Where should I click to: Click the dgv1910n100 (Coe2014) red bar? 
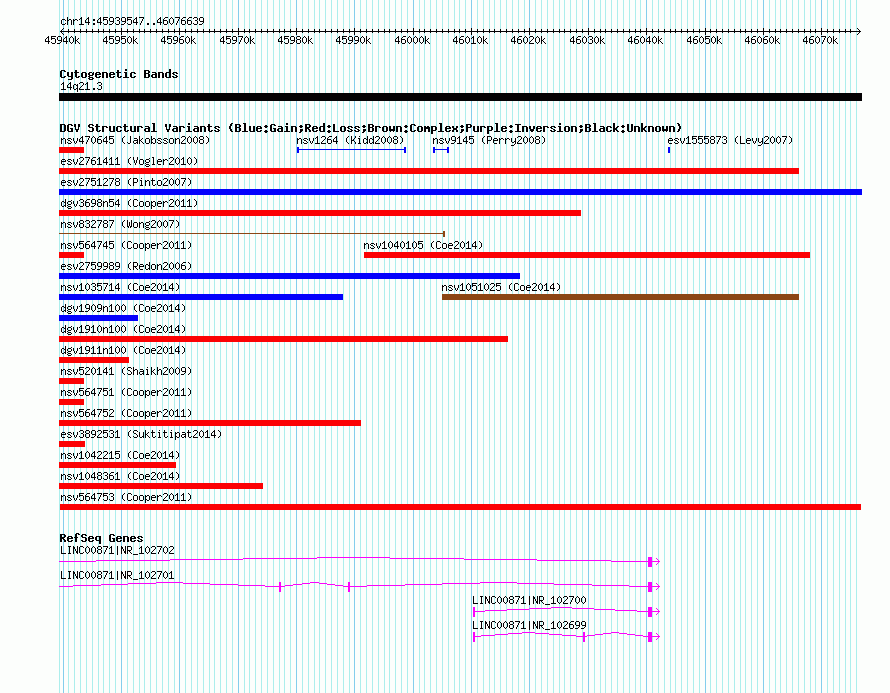point(283,339)
